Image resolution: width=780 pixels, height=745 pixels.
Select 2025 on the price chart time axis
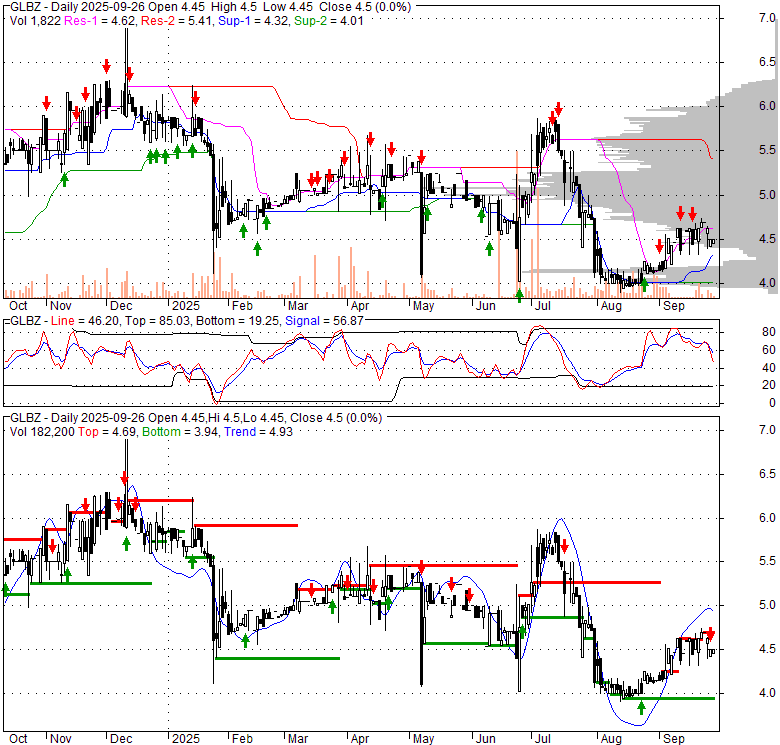[186, 306]
